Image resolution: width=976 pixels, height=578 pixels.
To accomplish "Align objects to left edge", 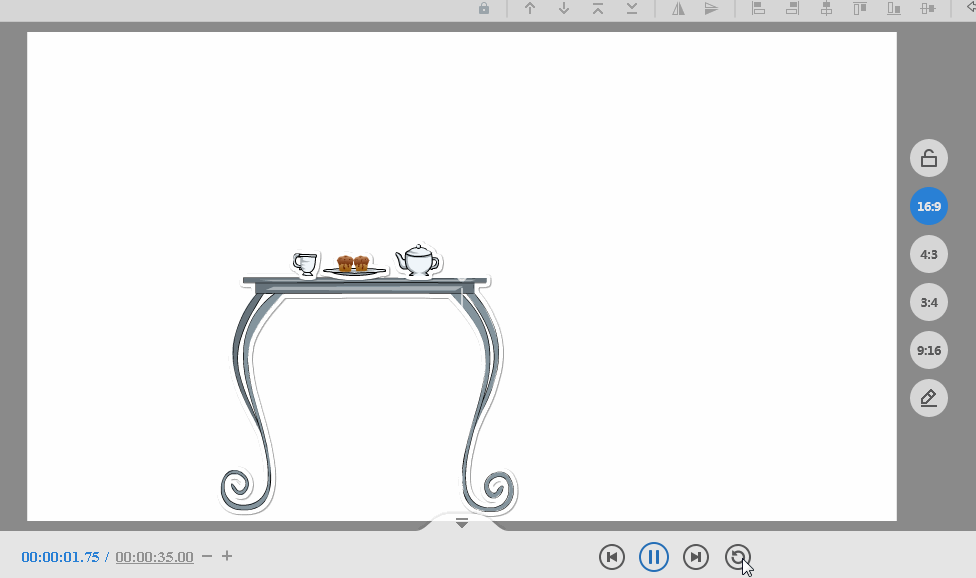I will pos(758,8).
